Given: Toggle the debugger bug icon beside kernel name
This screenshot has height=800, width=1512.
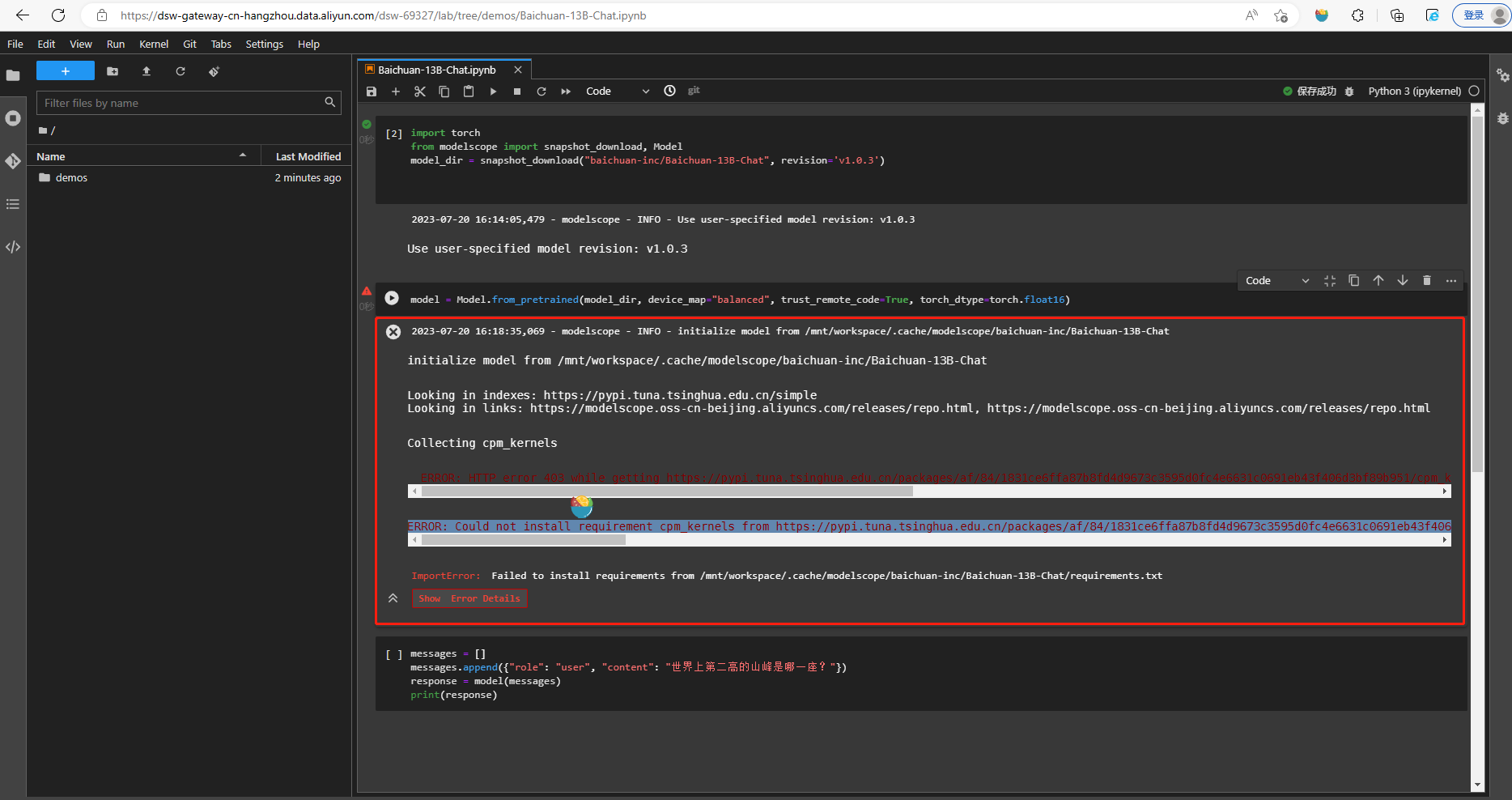Looking at the screenshot, I should tap(1349, 91).
